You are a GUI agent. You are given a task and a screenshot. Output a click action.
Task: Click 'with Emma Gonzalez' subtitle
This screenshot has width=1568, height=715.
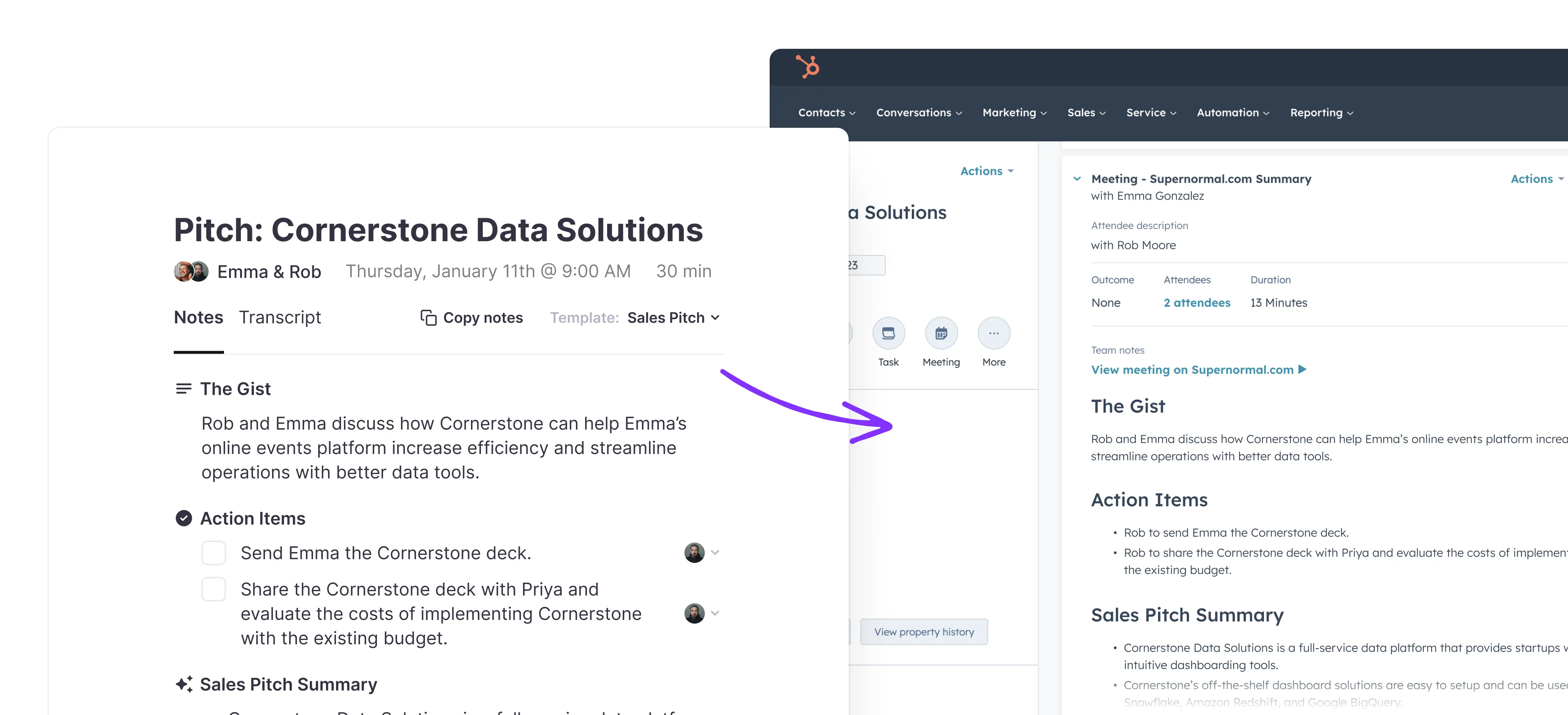(1147, 195)
